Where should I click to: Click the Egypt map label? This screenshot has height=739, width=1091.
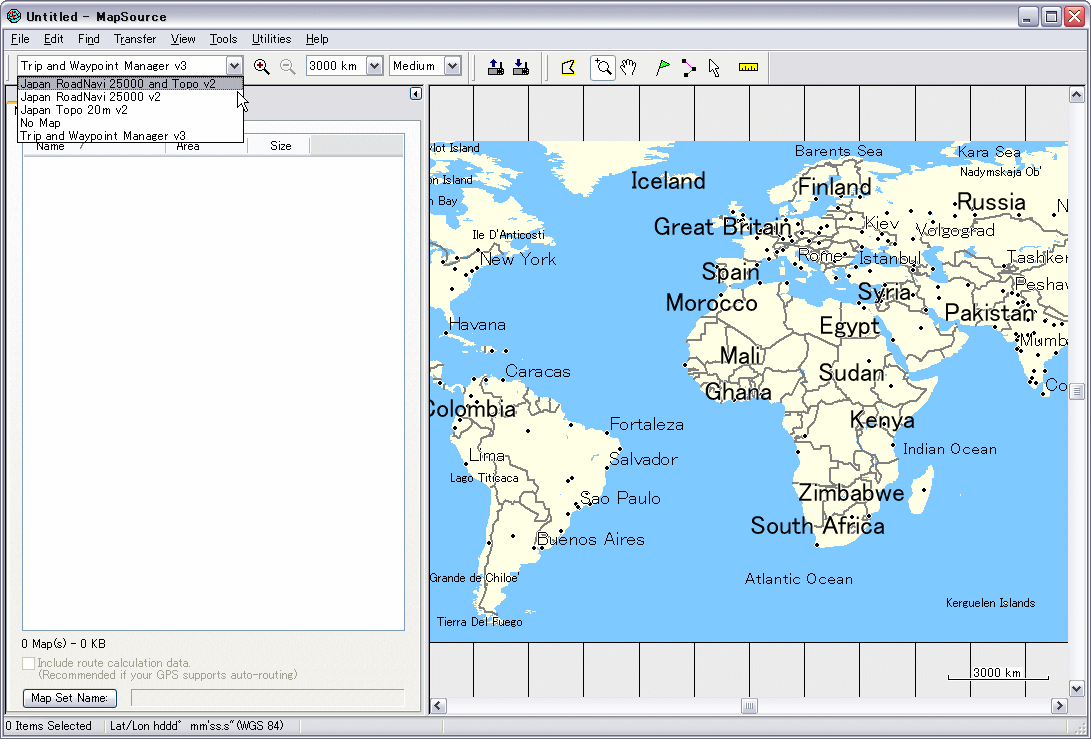[x=850, y=326]
